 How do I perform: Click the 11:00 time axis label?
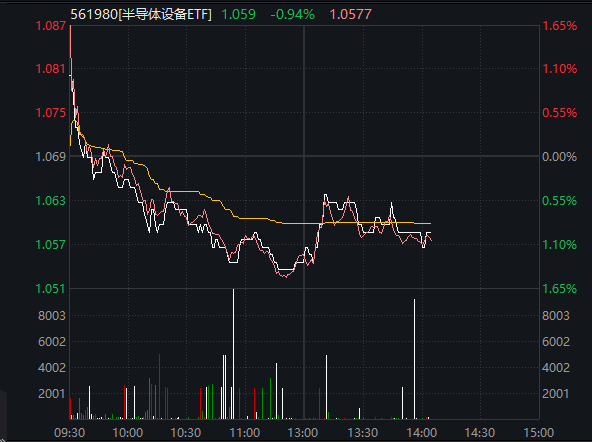245,433
